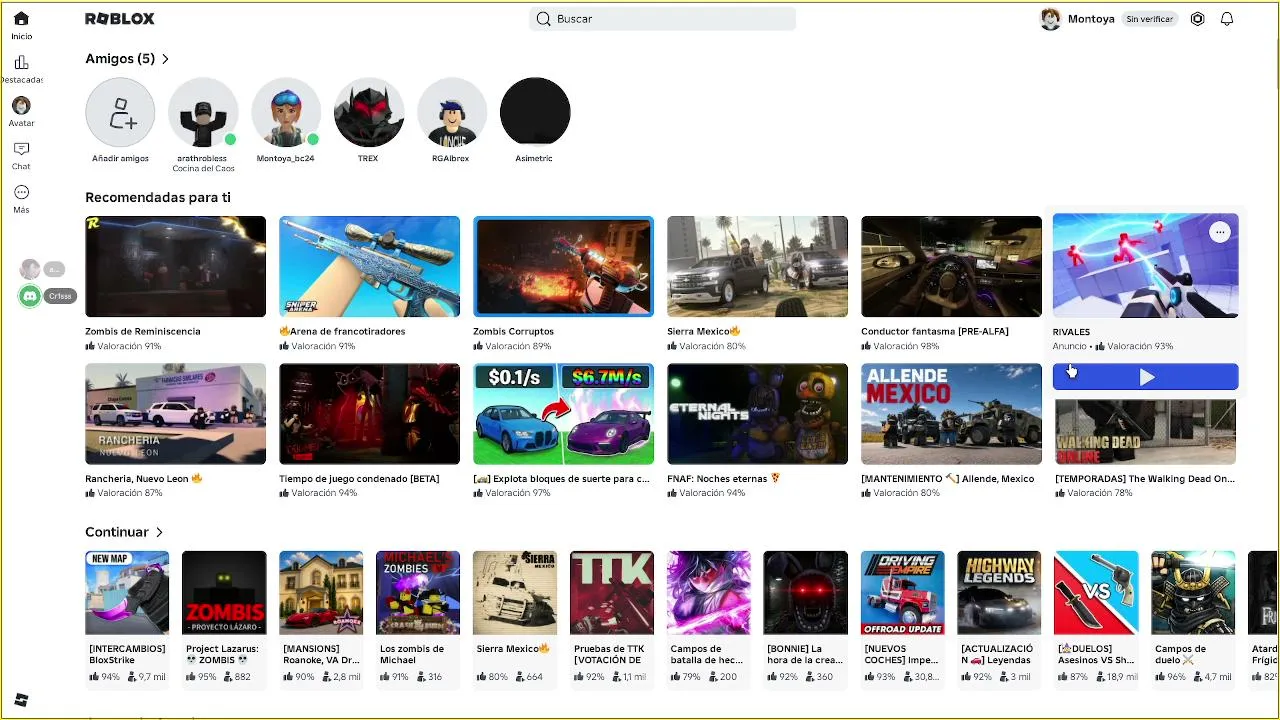Click the Crissa label beside Discord icon

(60, 296)
